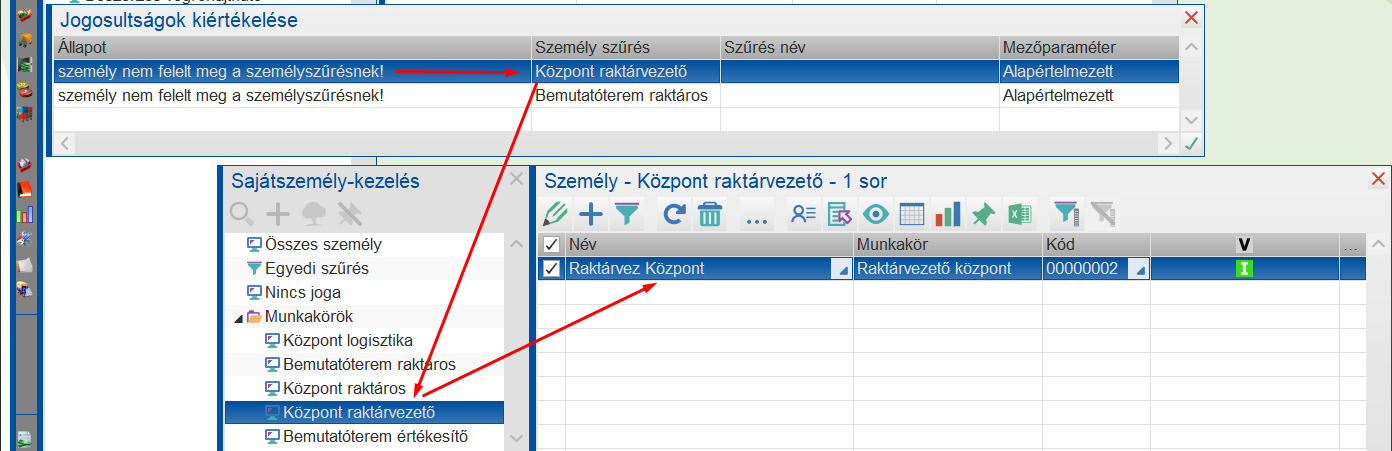1392x451 pixels.
Task: Click the form with cursor icon
Action: pos(840,214)
